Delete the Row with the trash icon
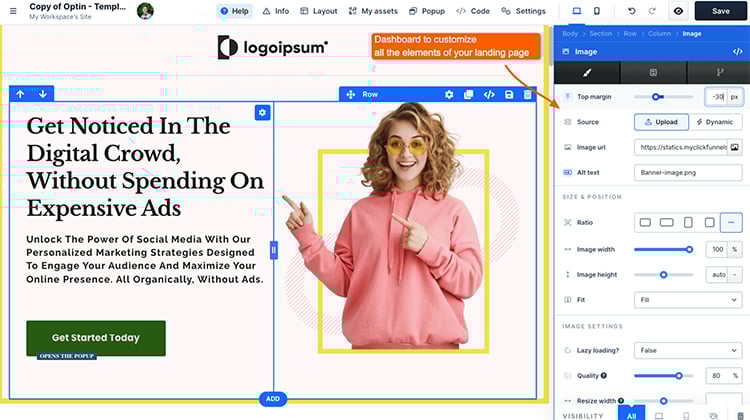The height and width of the screenshot is (420, 750). click(x=528, y=94)
